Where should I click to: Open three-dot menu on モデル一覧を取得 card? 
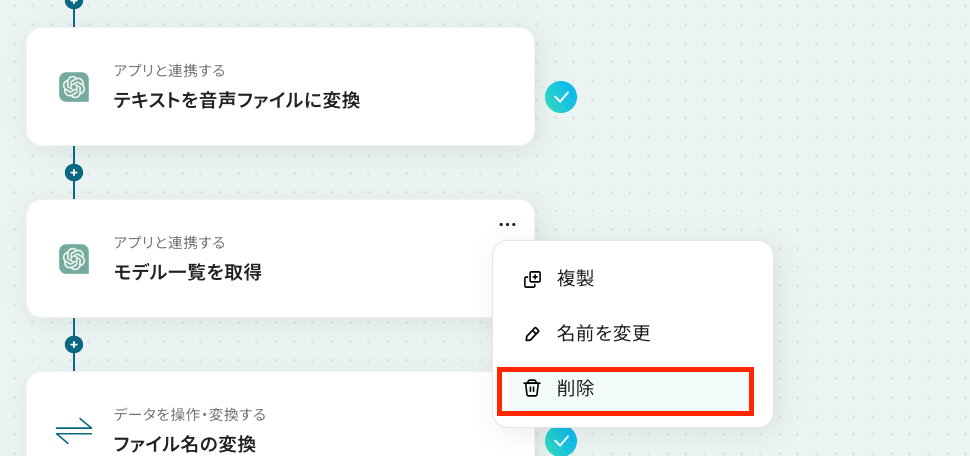click(507, 224)
